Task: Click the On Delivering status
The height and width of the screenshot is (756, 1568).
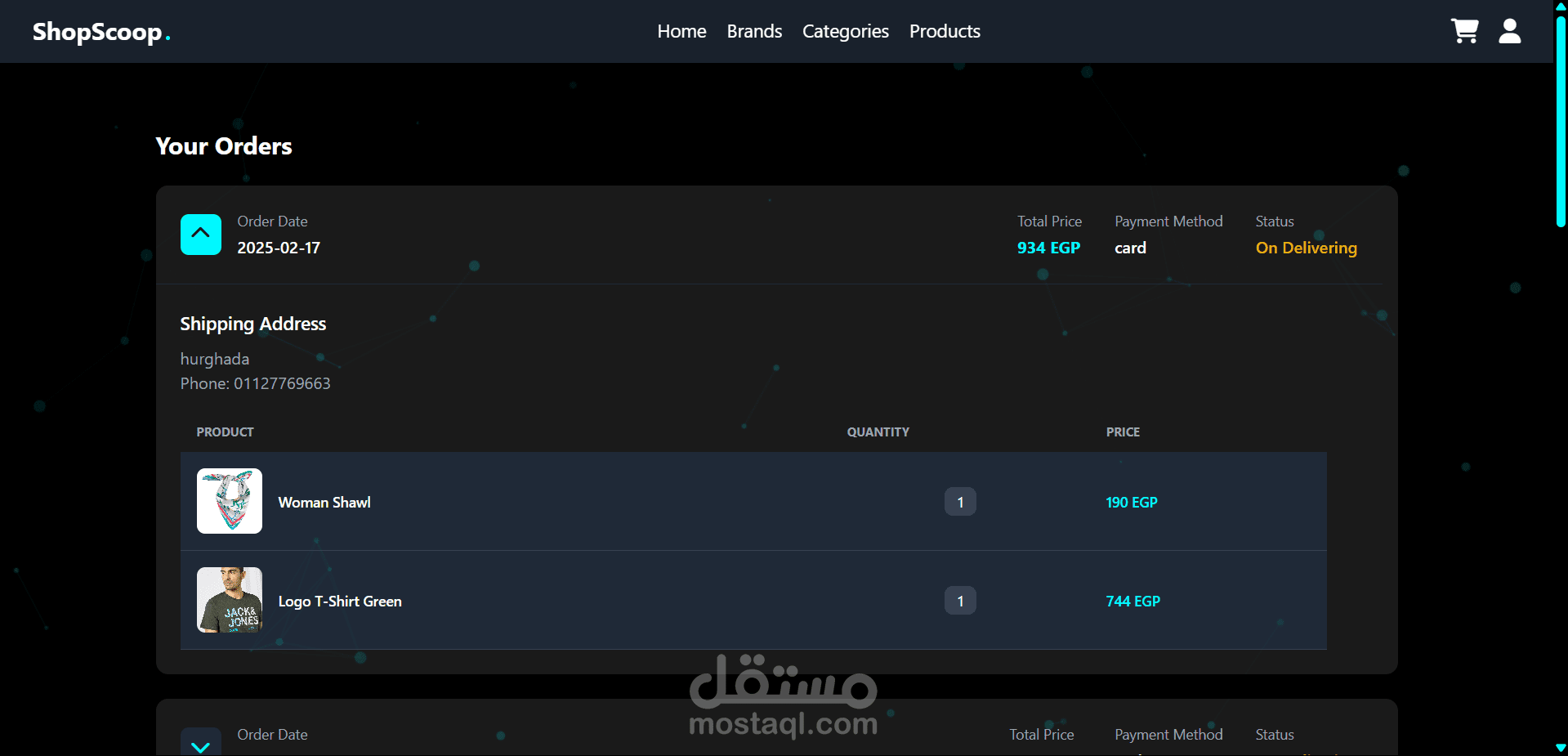Action: pyautogui.click(x=1306, y=248)
